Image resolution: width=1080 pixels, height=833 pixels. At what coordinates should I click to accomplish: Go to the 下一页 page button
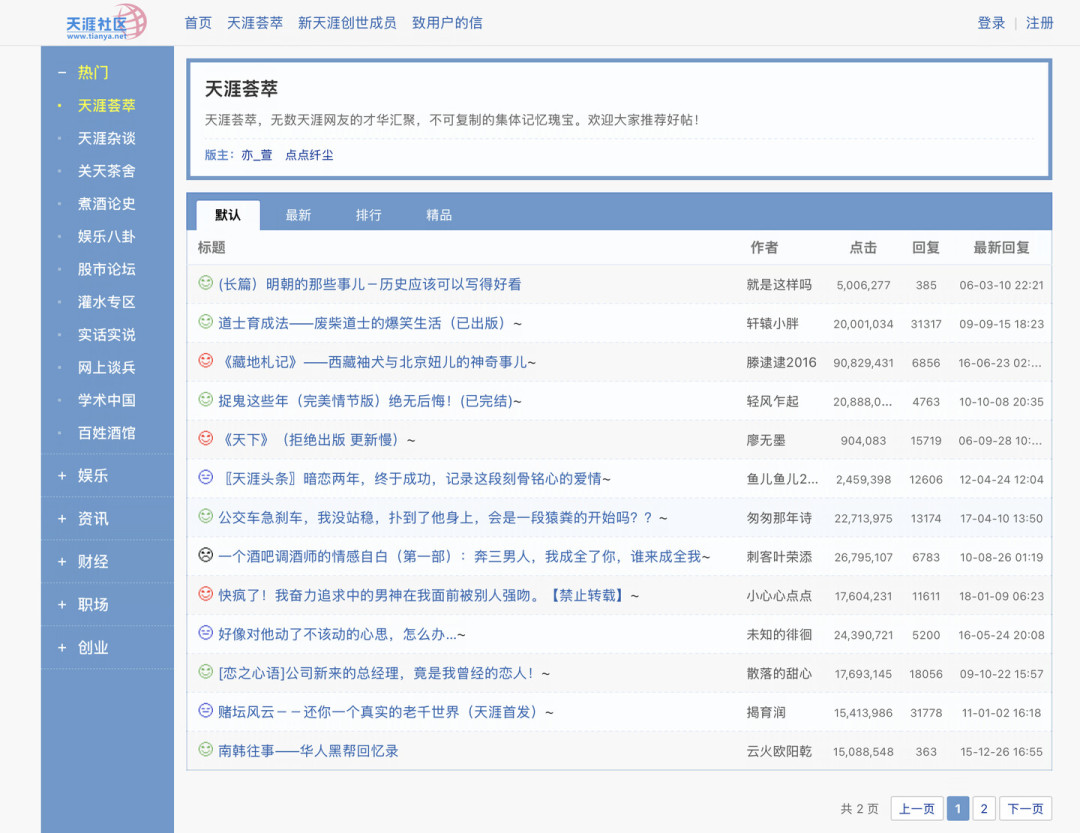click(x=1026, y=809)
